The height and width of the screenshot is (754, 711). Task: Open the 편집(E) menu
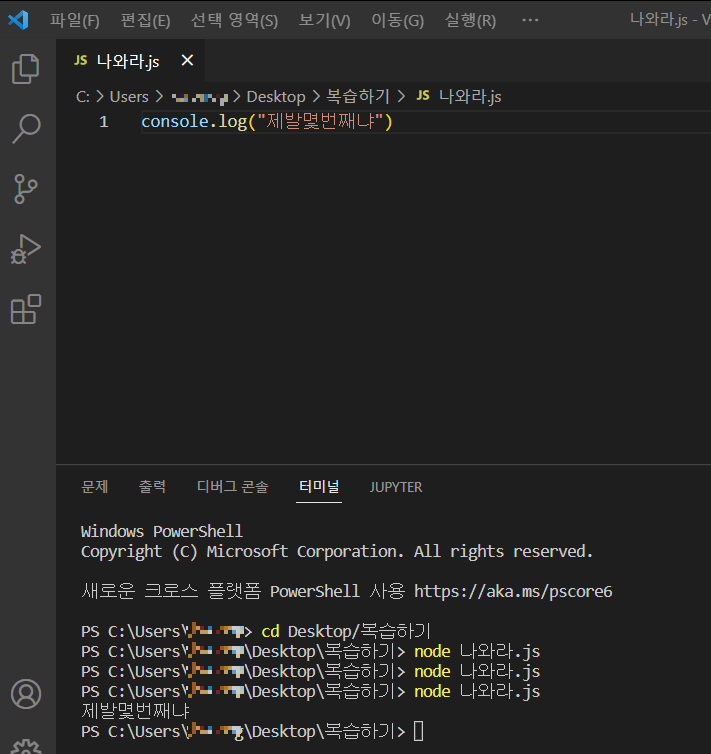click(x=145, y=20)
